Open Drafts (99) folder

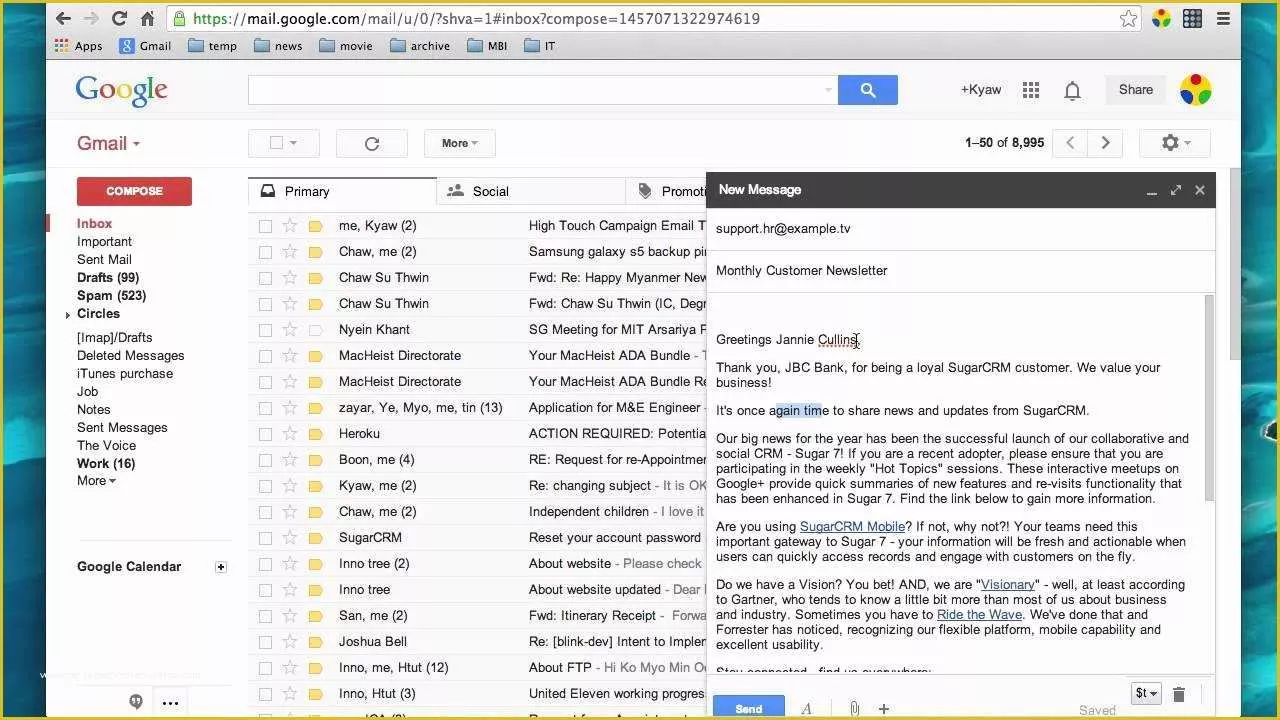pos(108,278)
